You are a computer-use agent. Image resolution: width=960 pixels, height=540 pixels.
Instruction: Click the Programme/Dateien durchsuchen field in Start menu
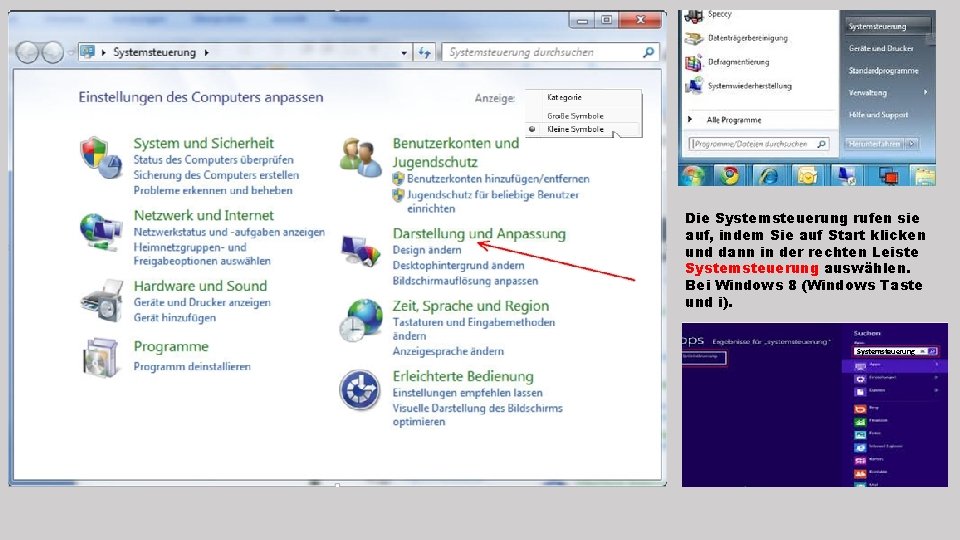pyautogui.click(x=759, y=144)
